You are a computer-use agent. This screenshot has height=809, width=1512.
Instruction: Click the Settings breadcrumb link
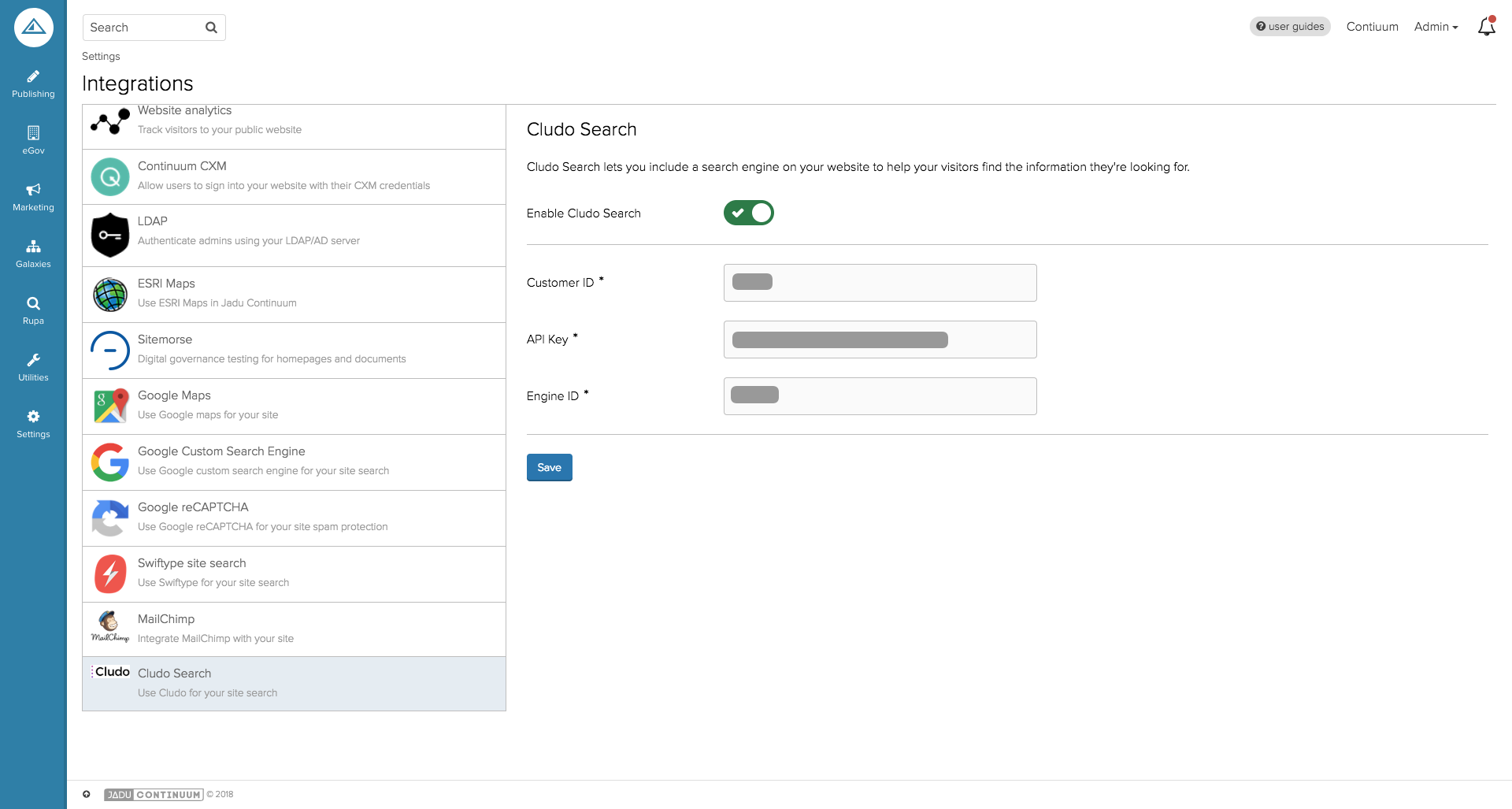tap(101, 57)
